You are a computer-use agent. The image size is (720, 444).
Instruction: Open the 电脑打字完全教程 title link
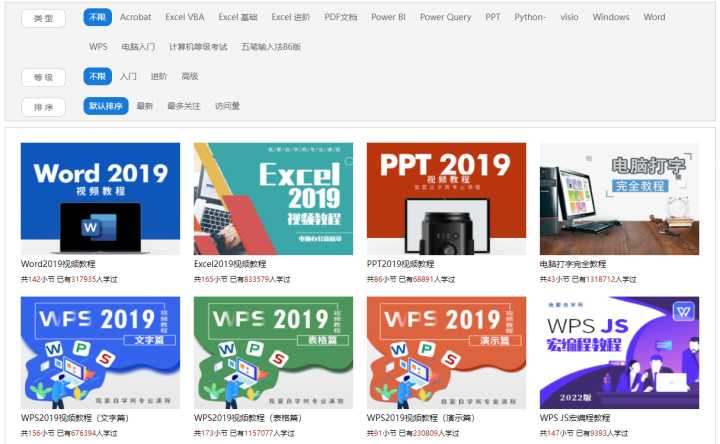tap(573, 264)
